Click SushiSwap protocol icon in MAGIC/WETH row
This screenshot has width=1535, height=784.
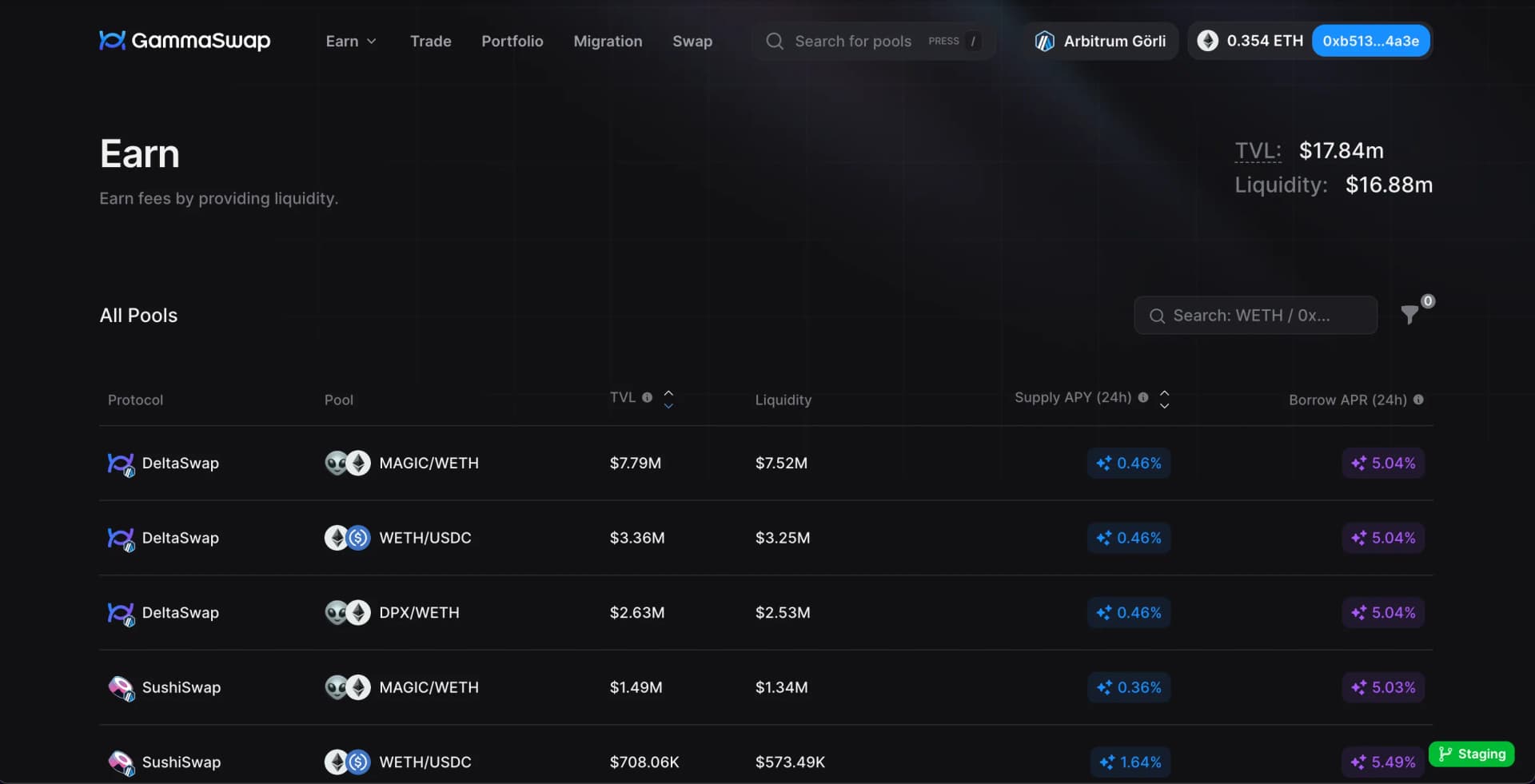coord(121,687)
